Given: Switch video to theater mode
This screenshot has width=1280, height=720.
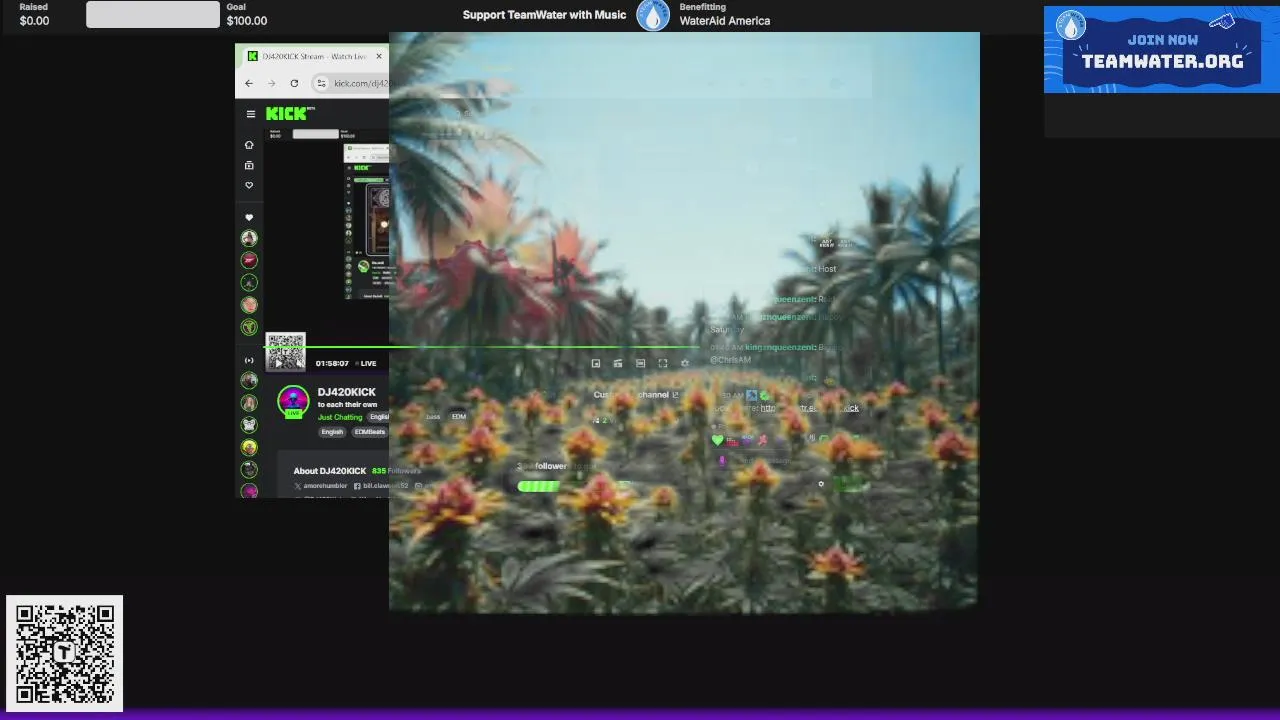Looking at the screenshot, I should 640,363.
